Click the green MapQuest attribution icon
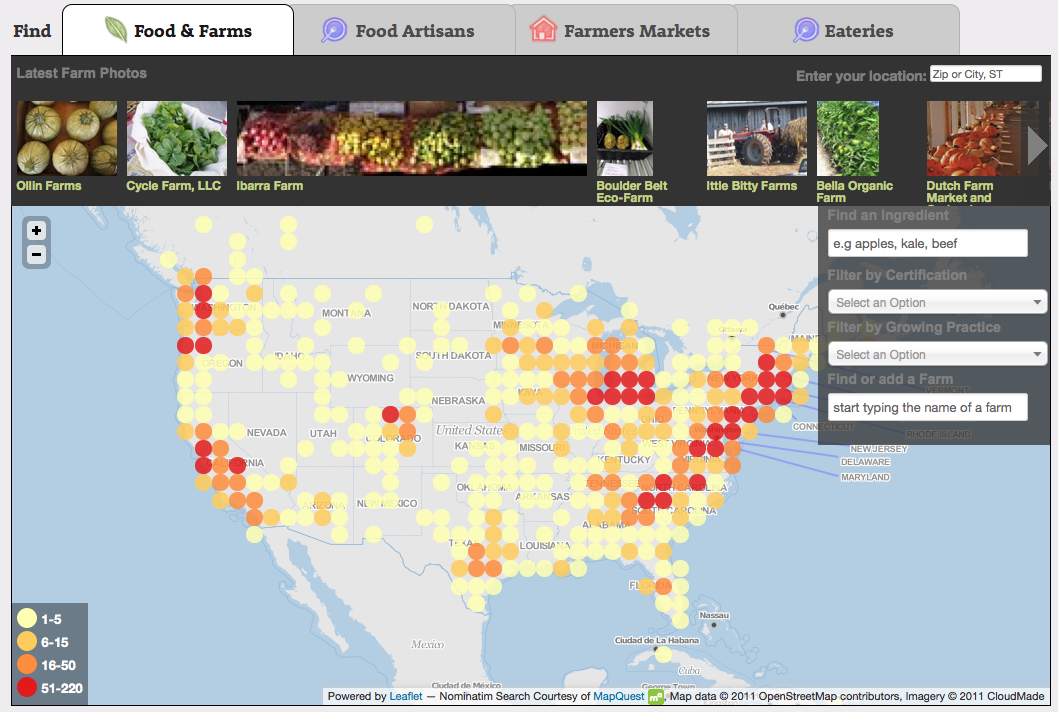 click(654, 695)
